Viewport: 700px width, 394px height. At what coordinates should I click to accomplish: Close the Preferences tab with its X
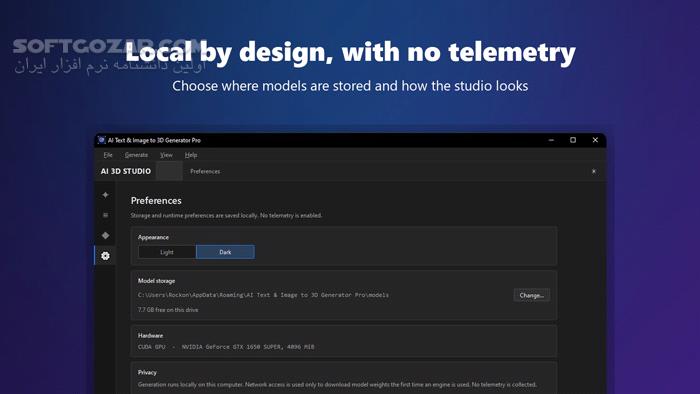[x=594, y=171]
